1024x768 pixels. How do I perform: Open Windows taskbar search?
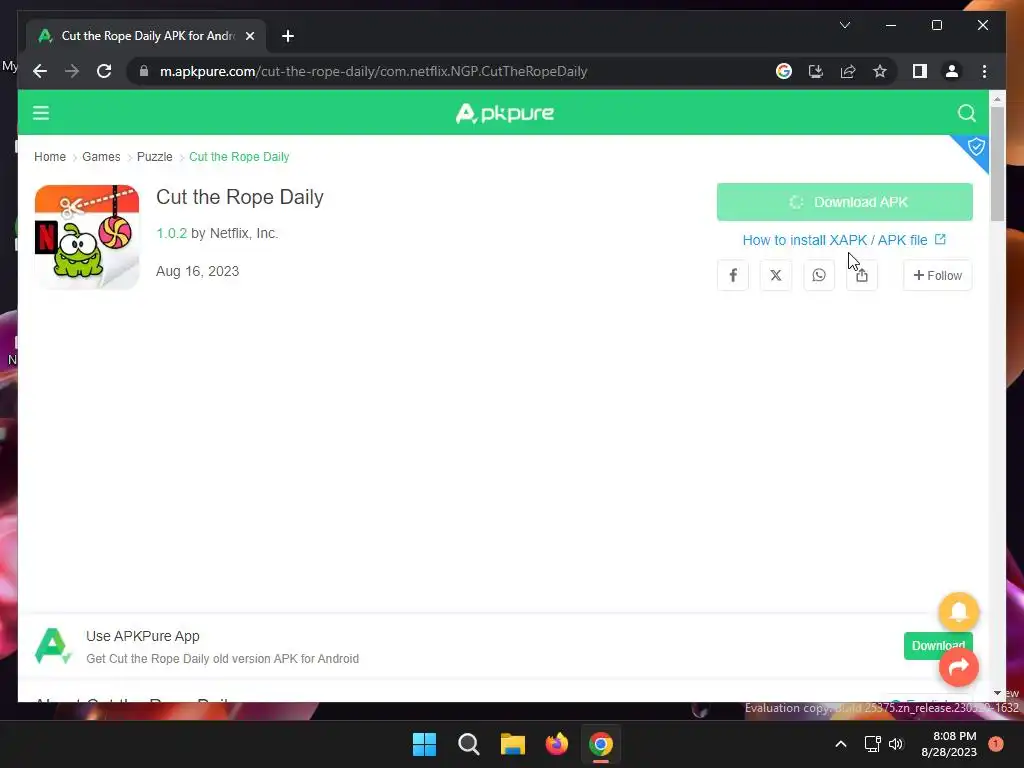click(468, 744)
